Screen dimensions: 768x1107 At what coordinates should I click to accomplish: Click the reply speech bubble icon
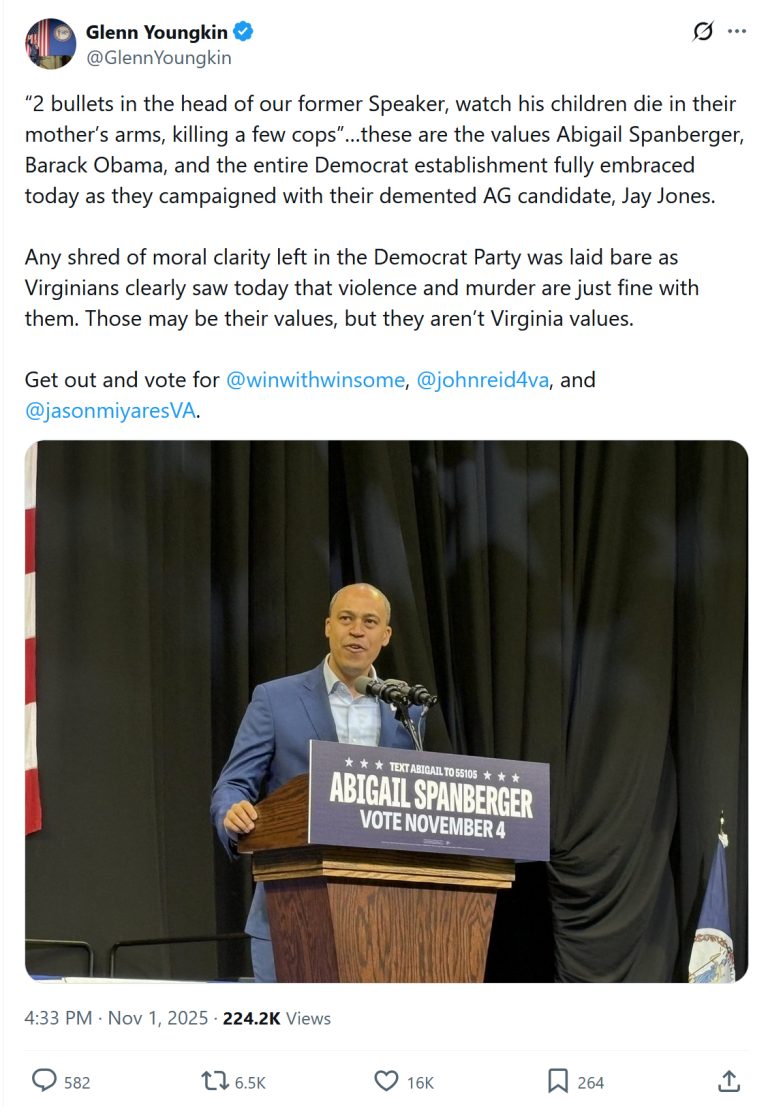pos(44,1081)
